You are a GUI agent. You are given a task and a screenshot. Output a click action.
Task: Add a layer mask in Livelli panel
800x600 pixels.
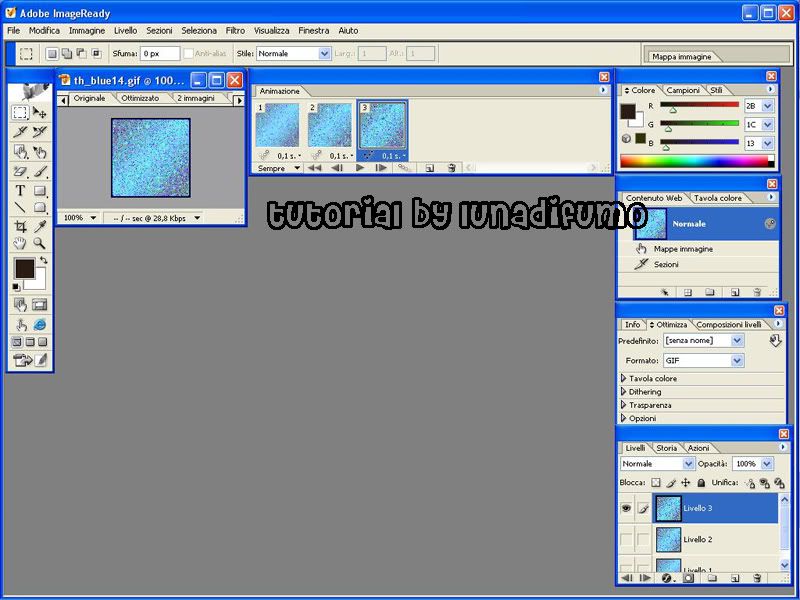point(689,578)
